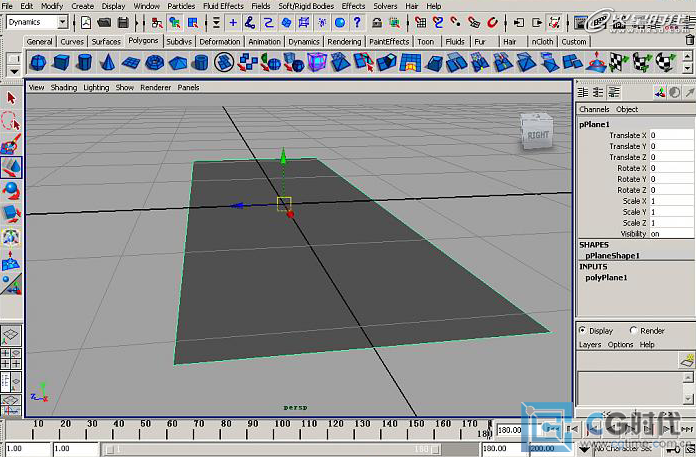
Task: Activate the Lasso select tool
Action: [11, 121]
